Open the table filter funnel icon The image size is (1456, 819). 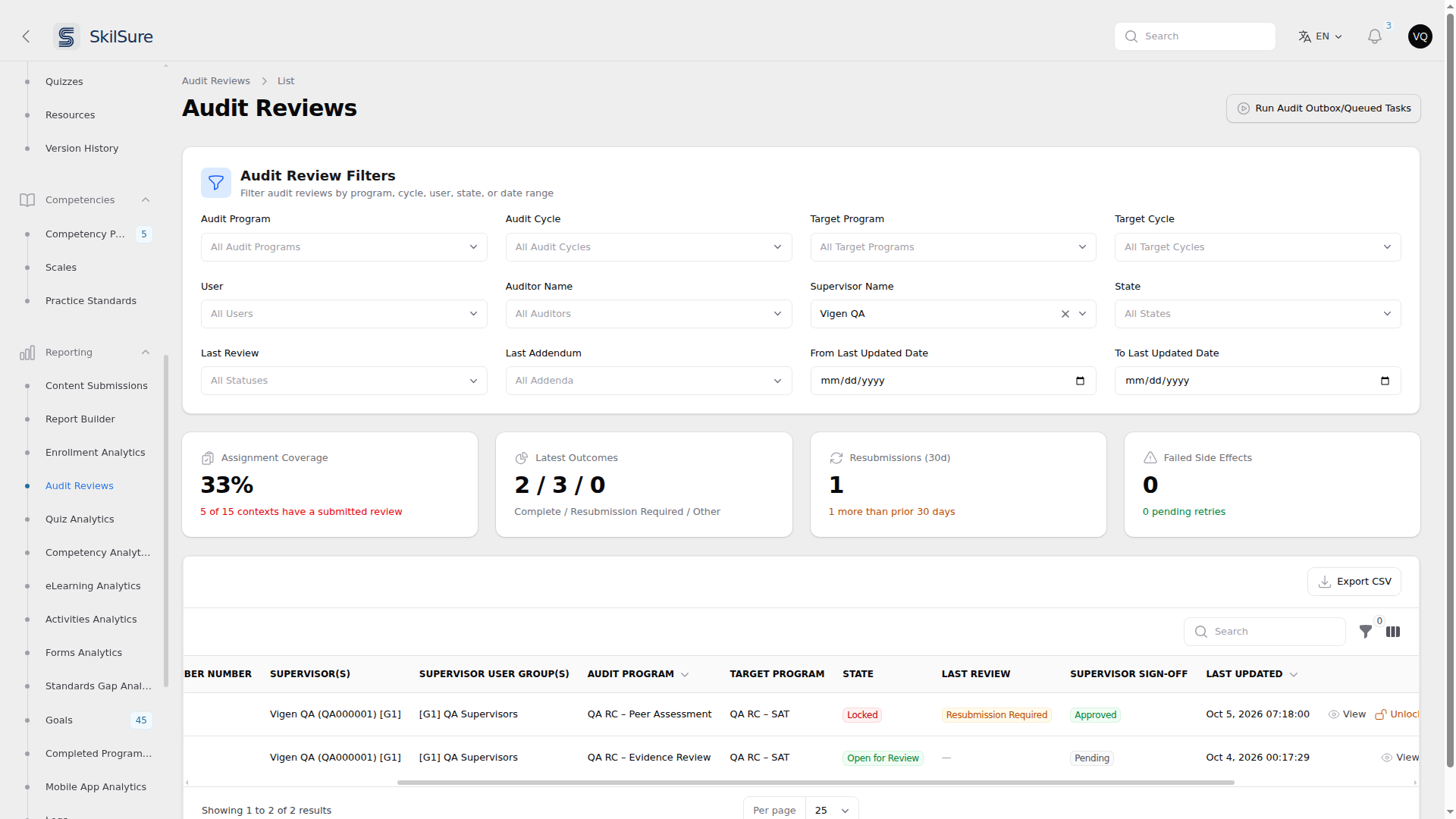pos(1365,632)
